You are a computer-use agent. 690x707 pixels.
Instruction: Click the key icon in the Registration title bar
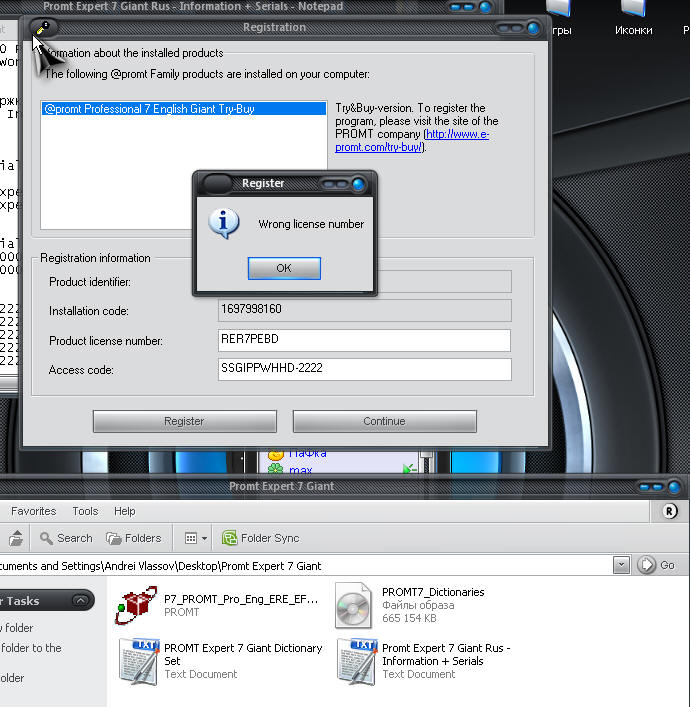[x=43, y=28]
